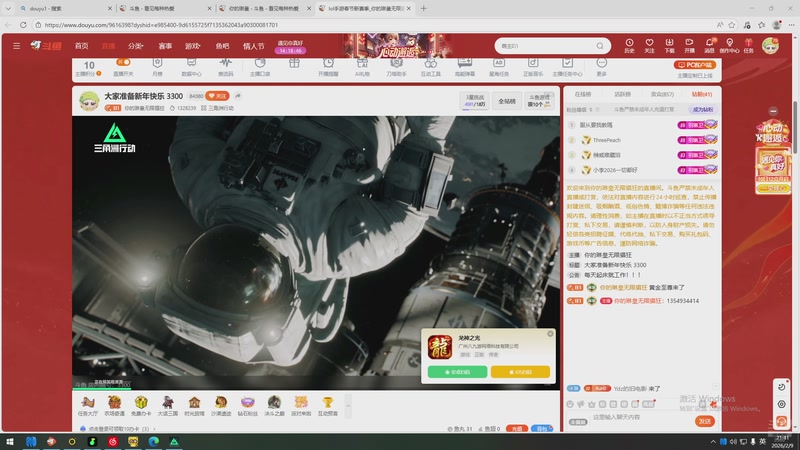Click ThreePeach in the fan ranking list
Screen dimensions: 800x450
pyautogui.click(x=607, y=140)
